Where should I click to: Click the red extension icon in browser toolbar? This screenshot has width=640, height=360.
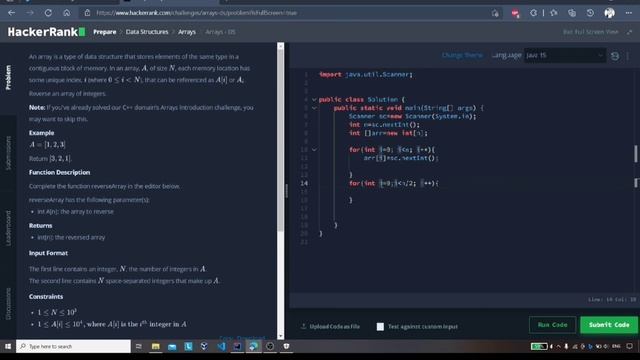point(515,13)
